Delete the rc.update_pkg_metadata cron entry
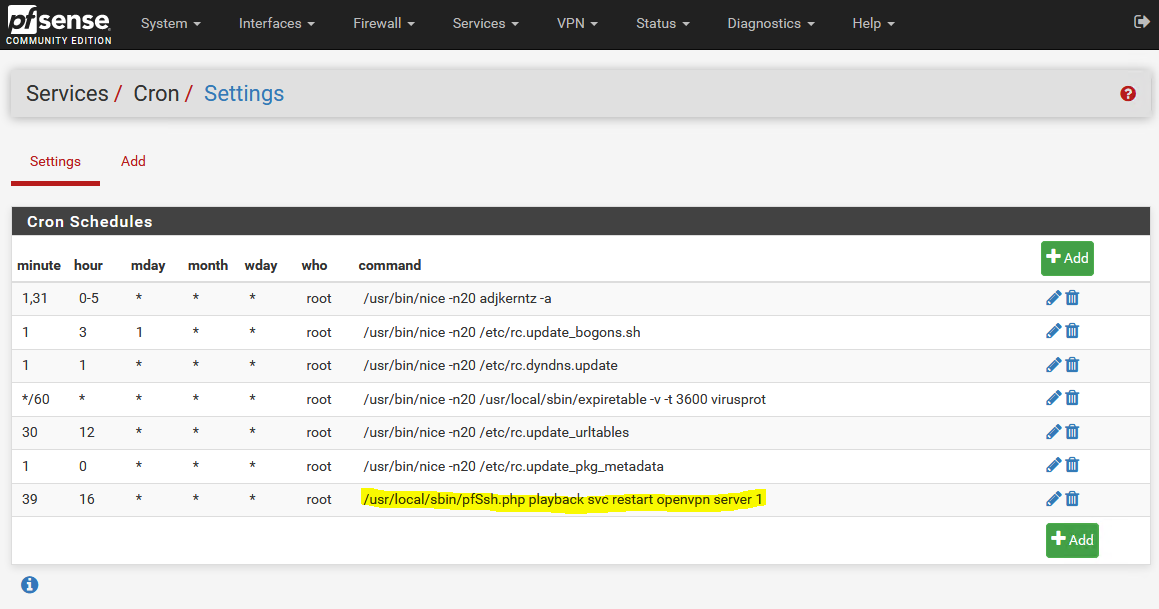This screenshot has height=609, width=1159. click(1072, 465)
